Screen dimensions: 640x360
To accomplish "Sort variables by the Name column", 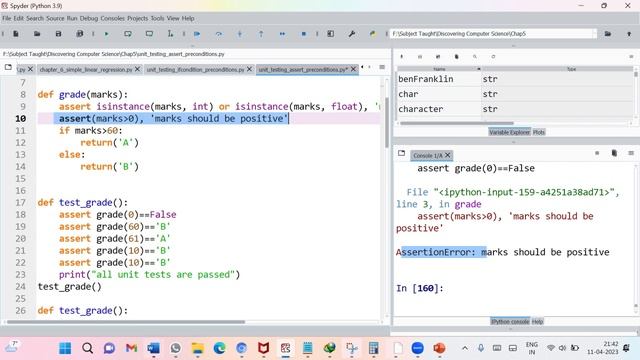I will [x=439, y=69].
